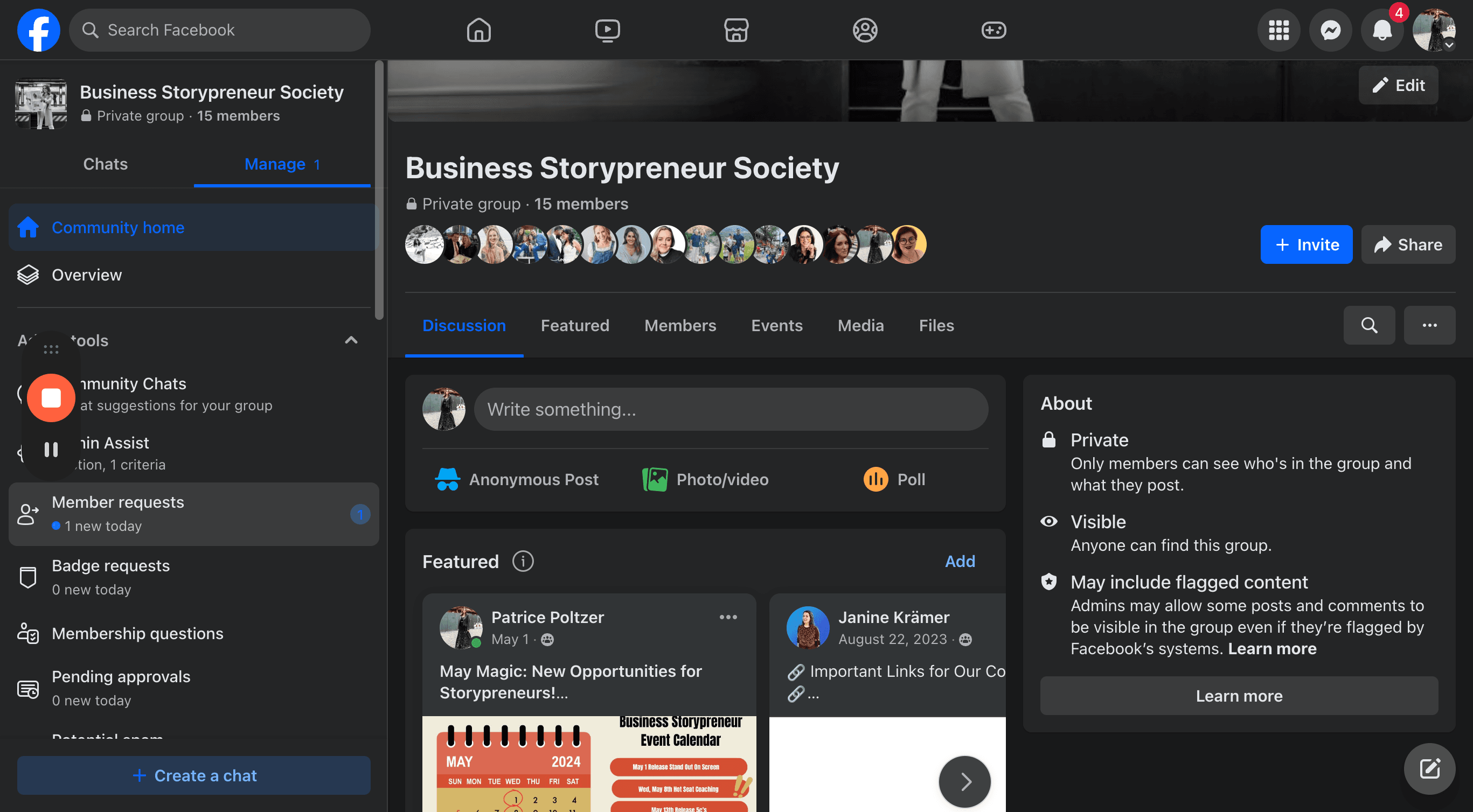Collapse the Admin tools section
Screen dimensions: 1473x812
[351, 340]
